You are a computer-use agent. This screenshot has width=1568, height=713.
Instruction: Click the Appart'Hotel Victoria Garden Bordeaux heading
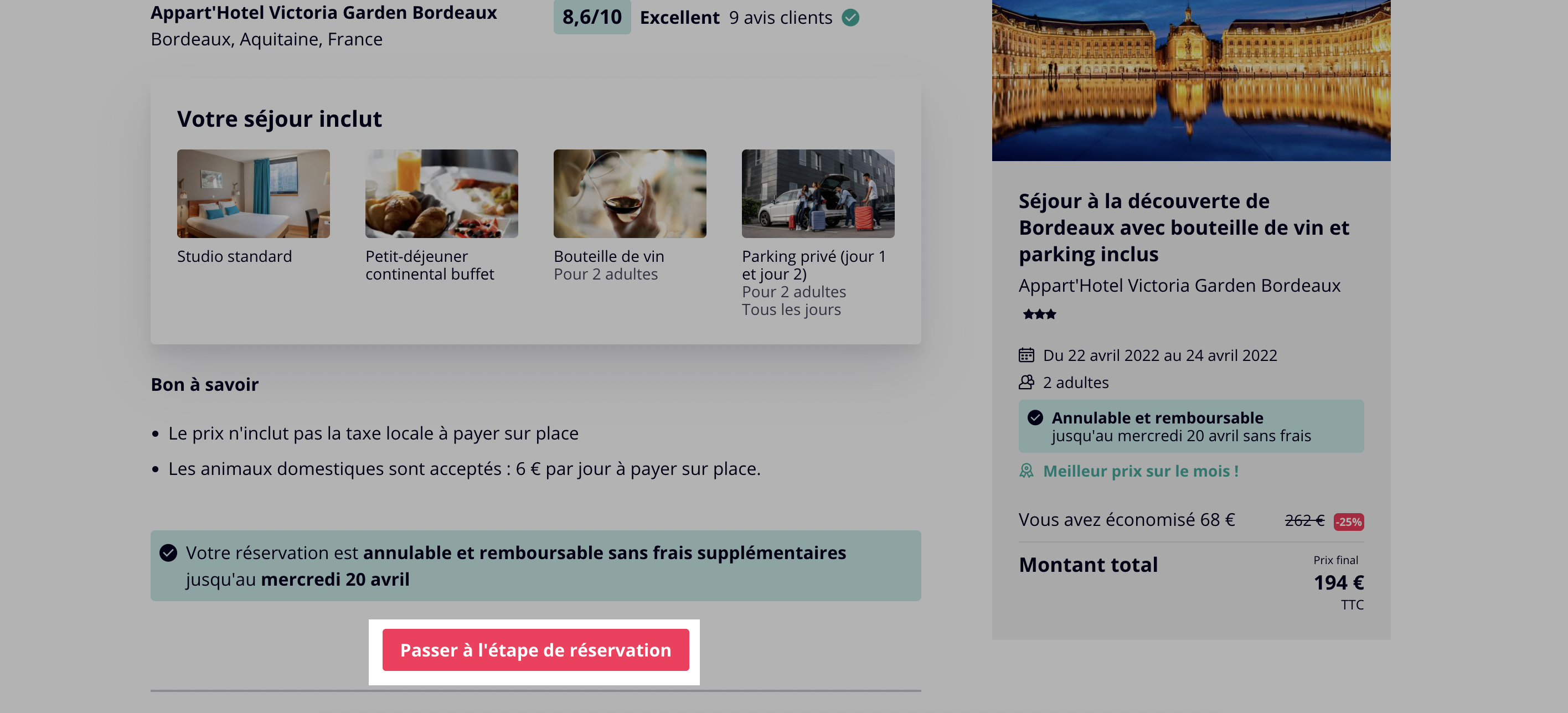point(323,12)
